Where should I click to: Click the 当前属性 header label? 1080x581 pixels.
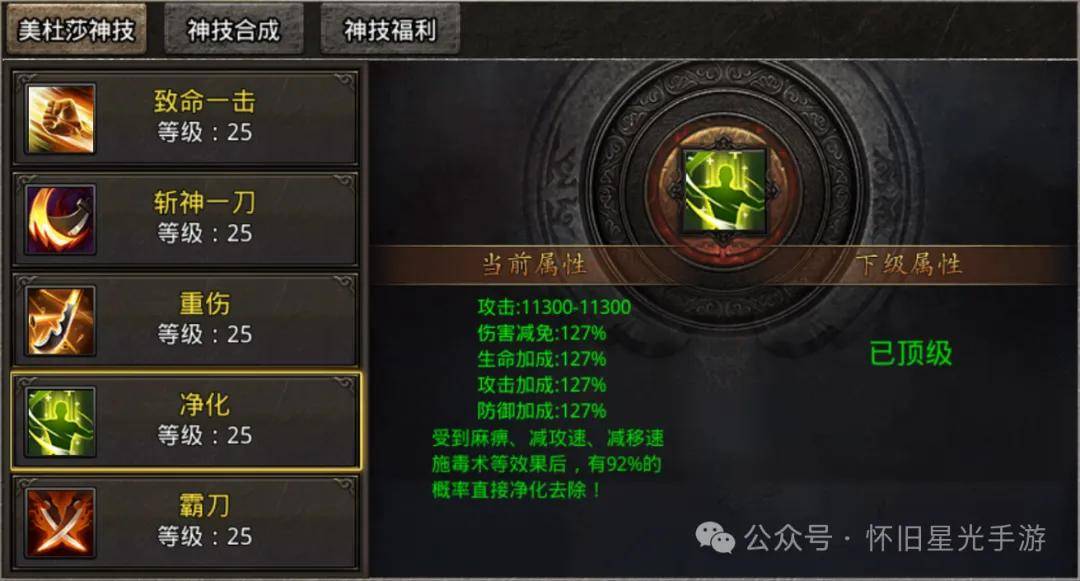point(533,264)
